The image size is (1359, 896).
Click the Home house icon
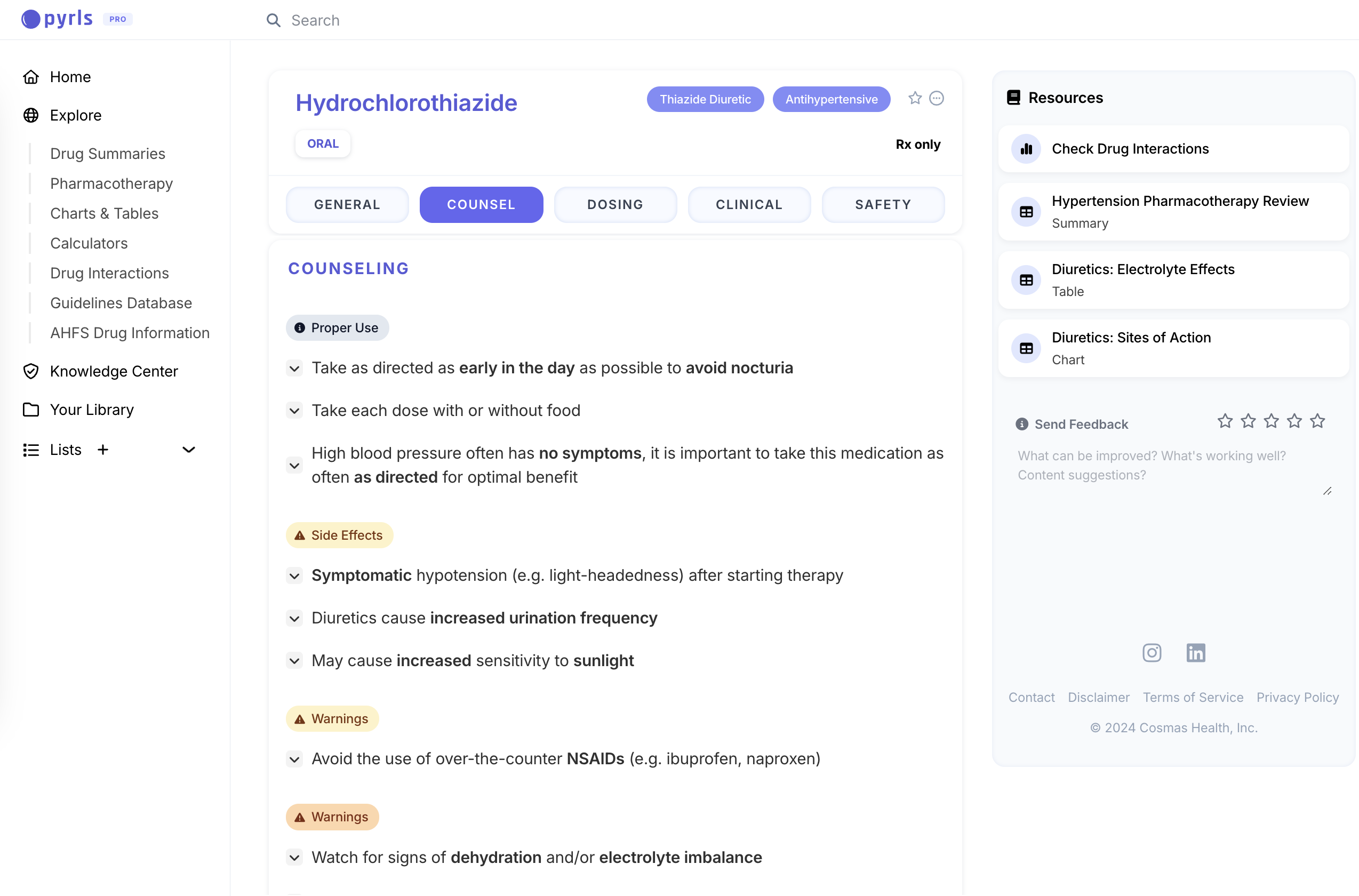(x=31, y=77)
